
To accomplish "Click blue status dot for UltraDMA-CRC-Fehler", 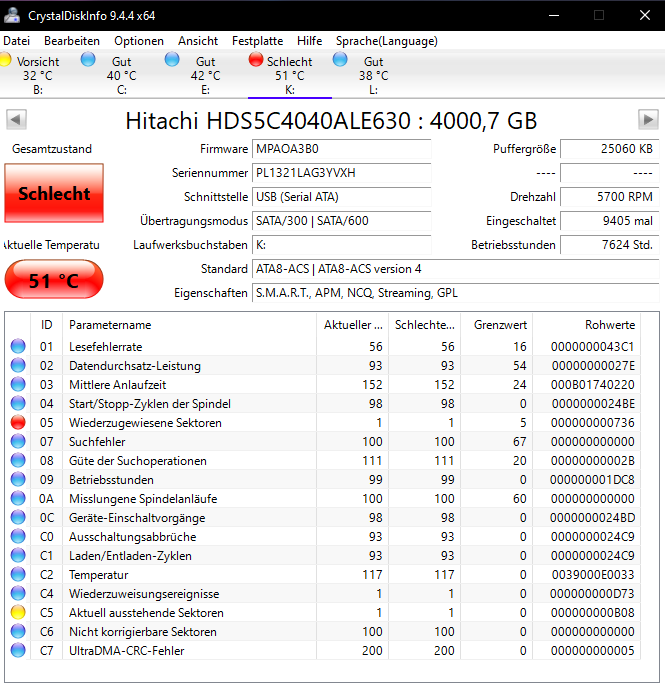I will pyautogui.click(x=18, y=650).
